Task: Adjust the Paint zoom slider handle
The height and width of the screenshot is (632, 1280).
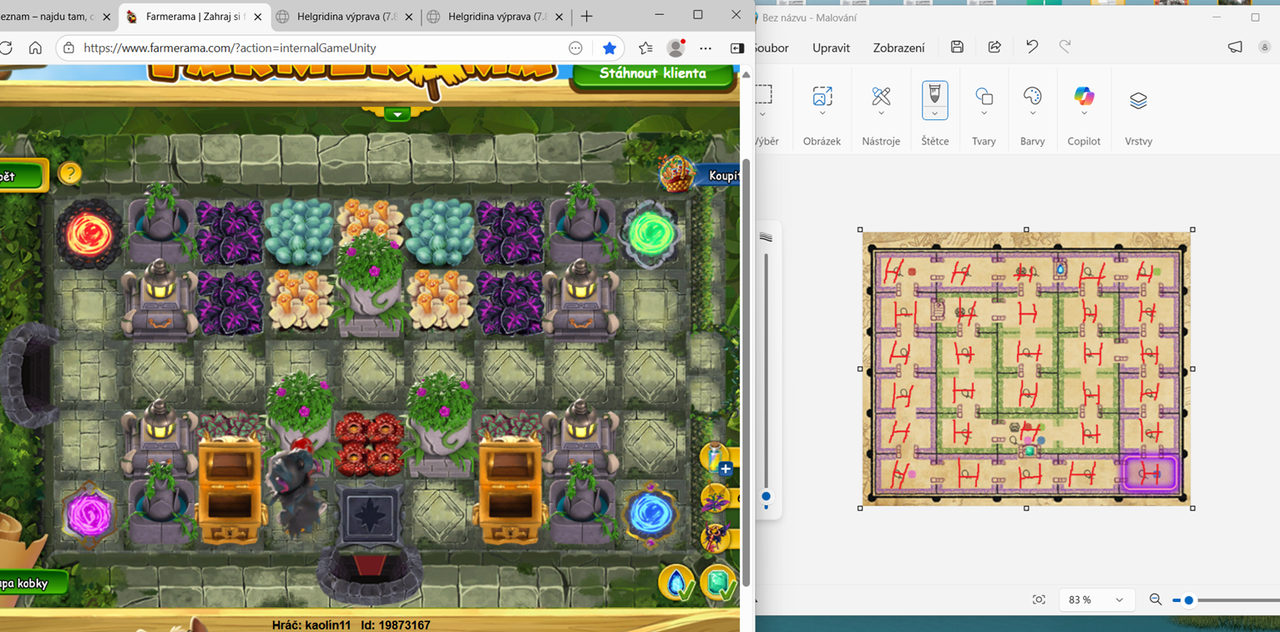Action: point(1188,600)
